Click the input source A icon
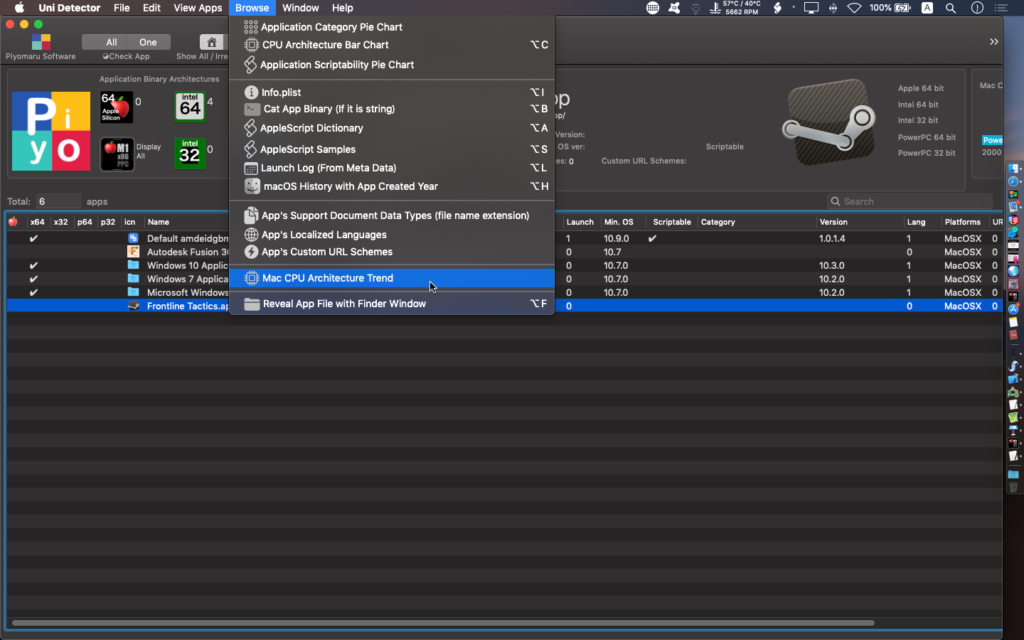Image resolution: width=1024 pixels, height=640 pixels. 927,8
